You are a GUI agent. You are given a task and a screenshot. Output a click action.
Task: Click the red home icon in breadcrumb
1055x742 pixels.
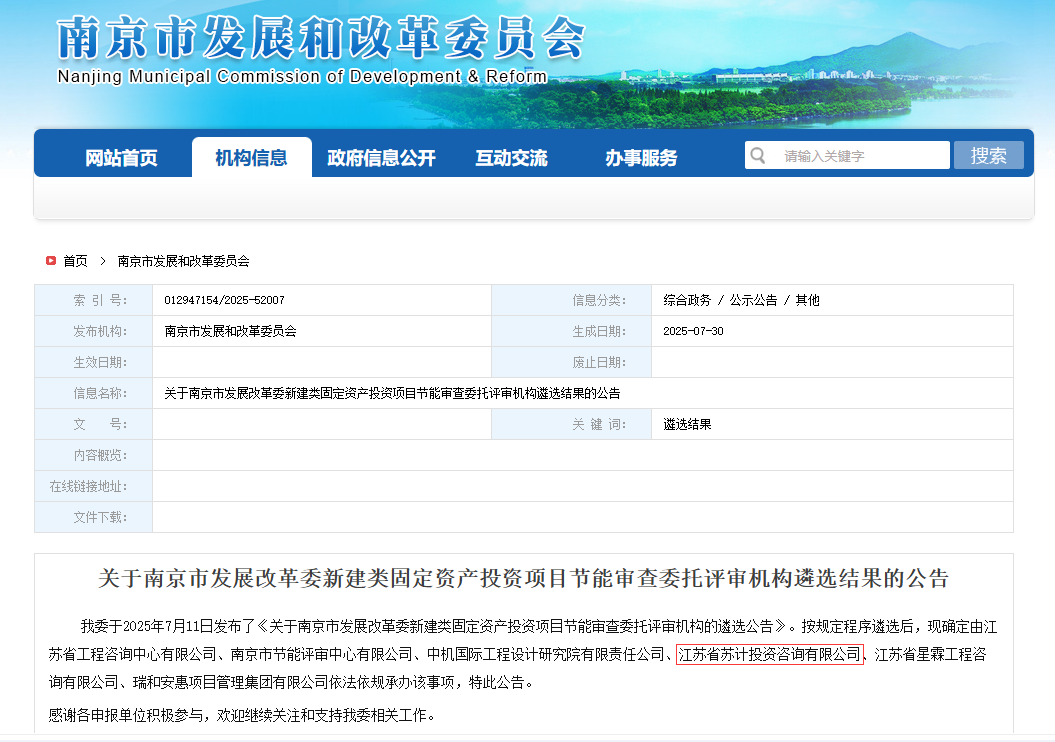point(50,261)
